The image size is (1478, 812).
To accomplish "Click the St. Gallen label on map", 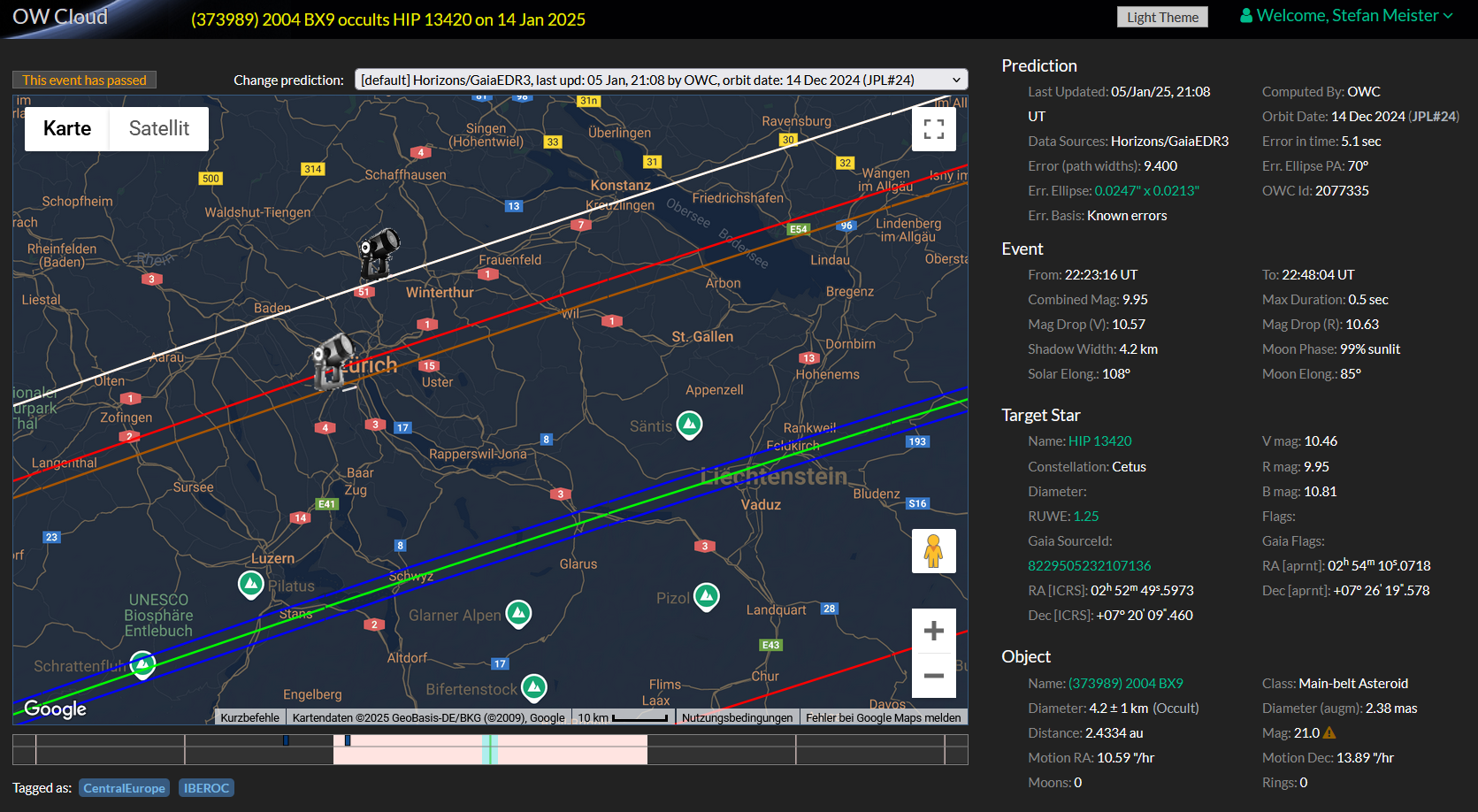I will pos(702,337).
